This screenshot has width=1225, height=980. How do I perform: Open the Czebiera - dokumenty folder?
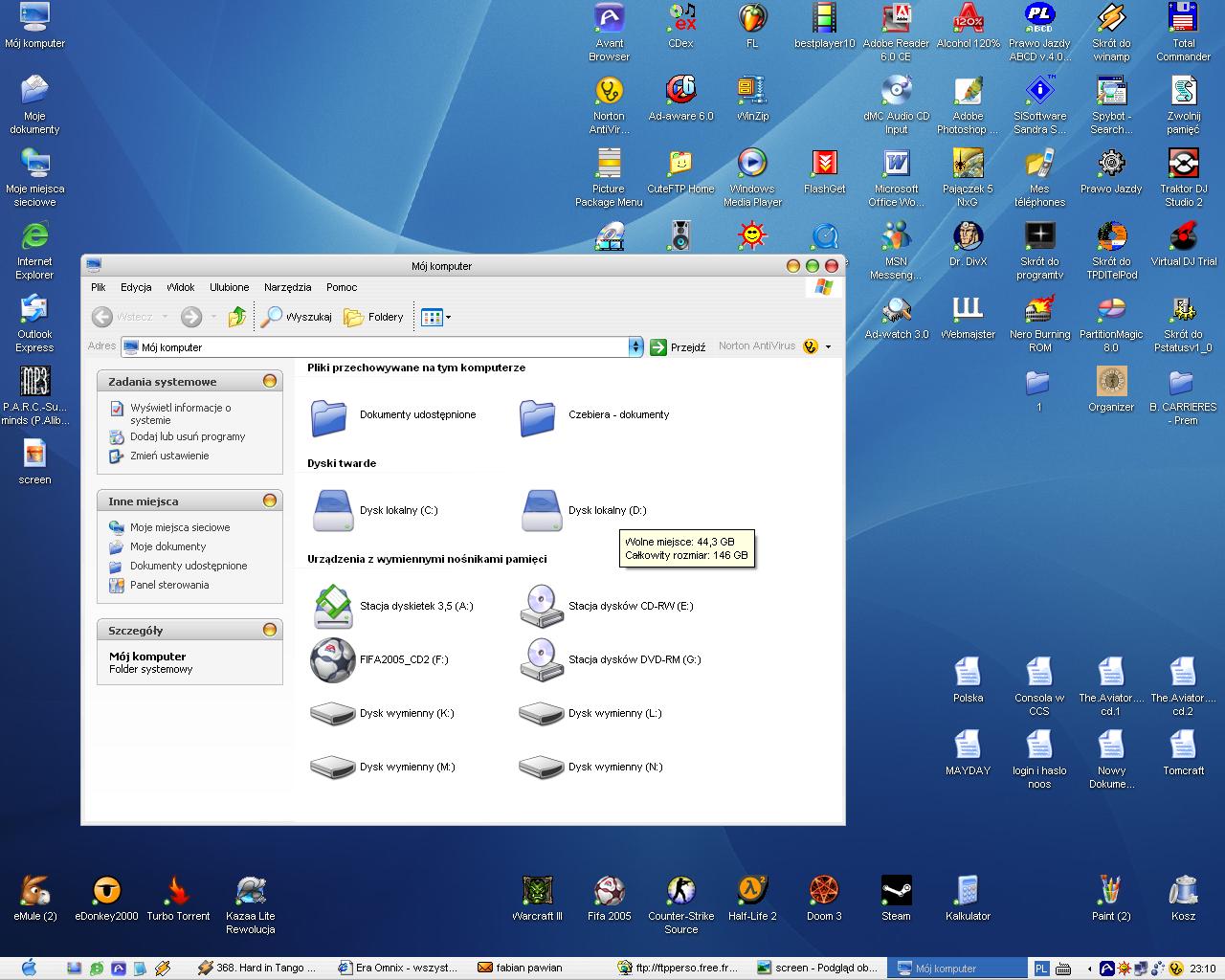[x=538, y=417]
